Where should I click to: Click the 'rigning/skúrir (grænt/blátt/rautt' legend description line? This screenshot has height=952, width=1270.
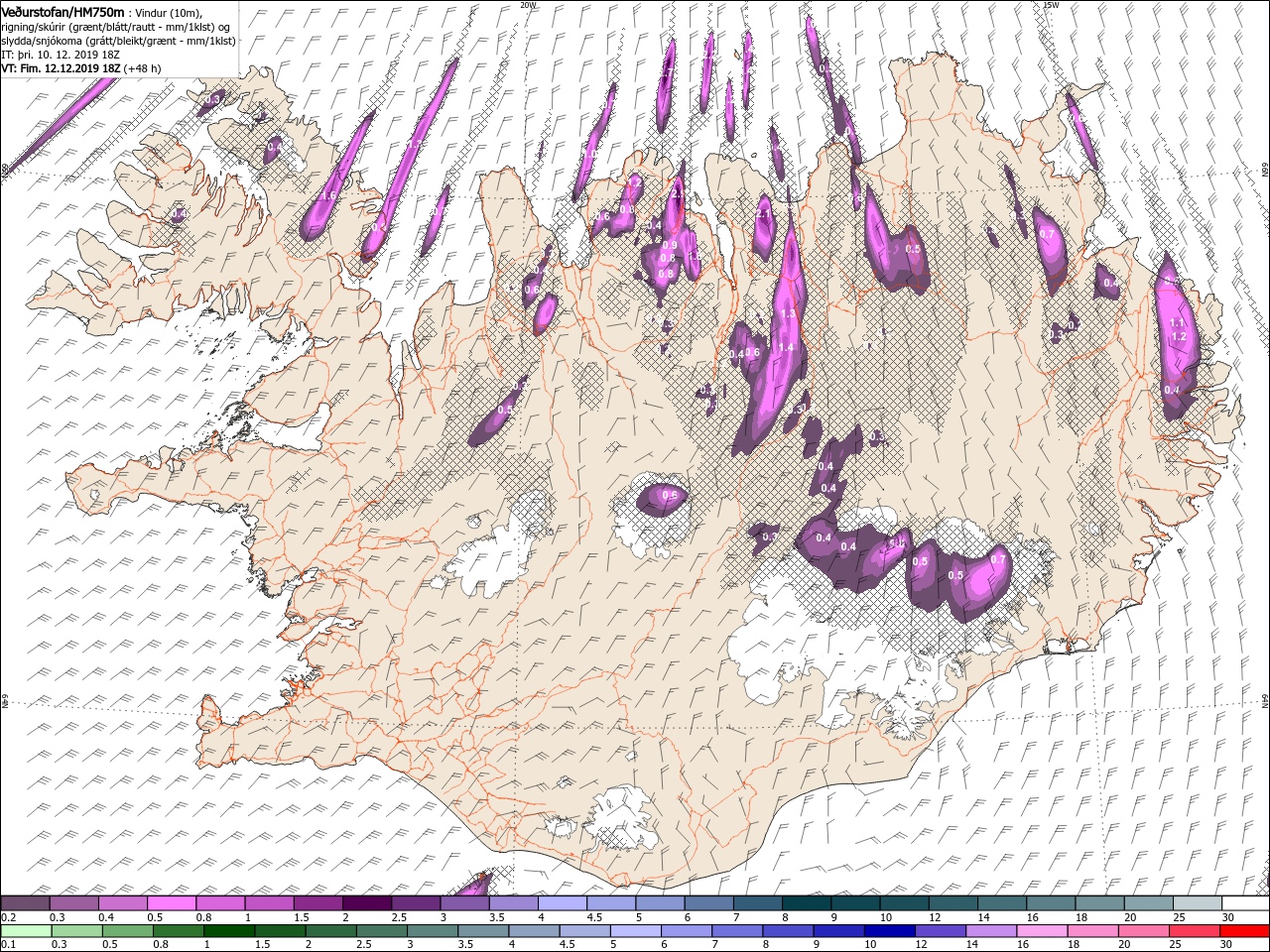[115, 26]
